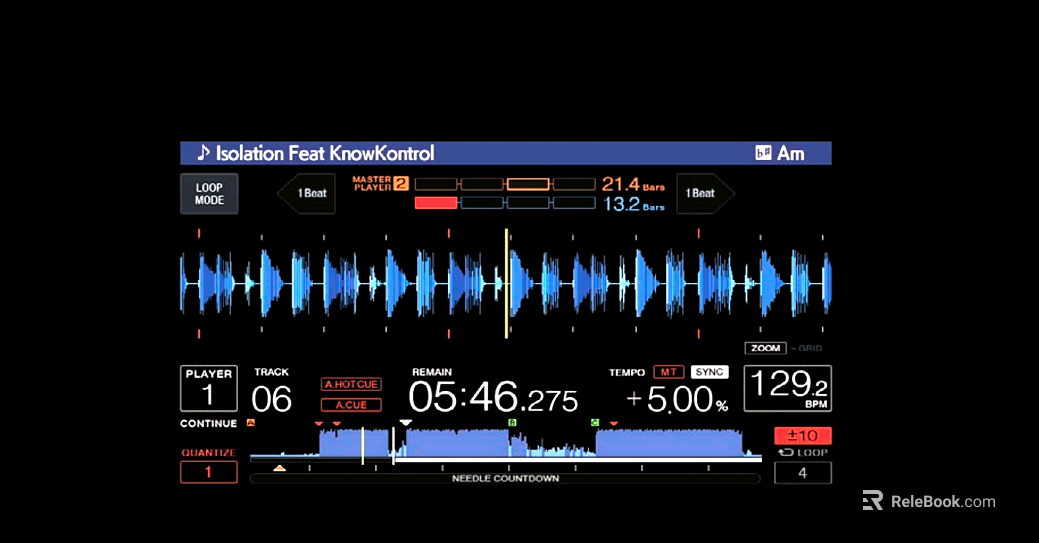Image resolution: width=1039 pixels, height=543 pixels.
Task: Change the ±10 tempo range
Action: pos(802,436)
